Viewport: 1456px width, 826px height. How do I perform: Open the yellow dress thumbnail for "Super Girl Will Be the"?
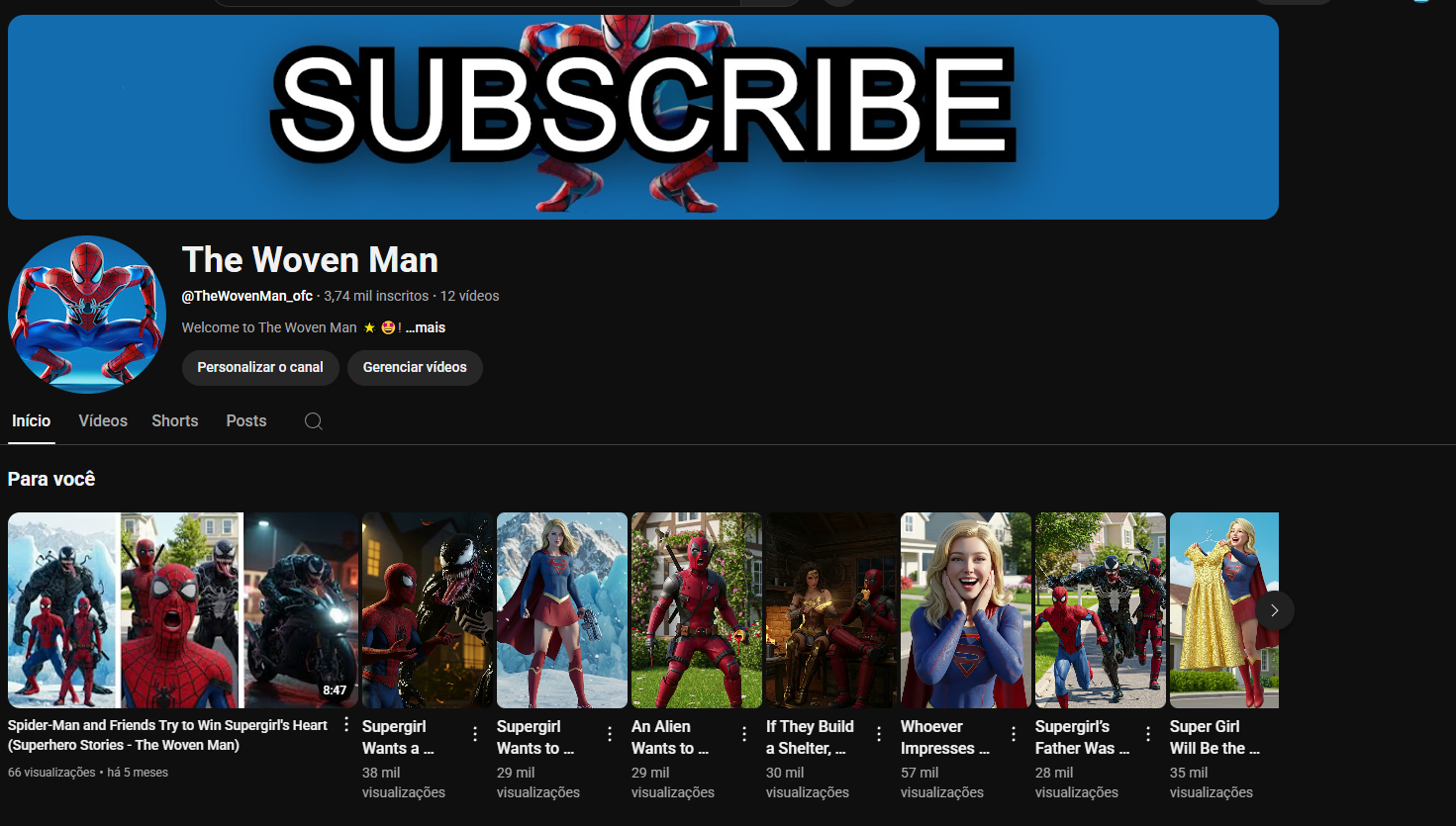click(1224, 610)
